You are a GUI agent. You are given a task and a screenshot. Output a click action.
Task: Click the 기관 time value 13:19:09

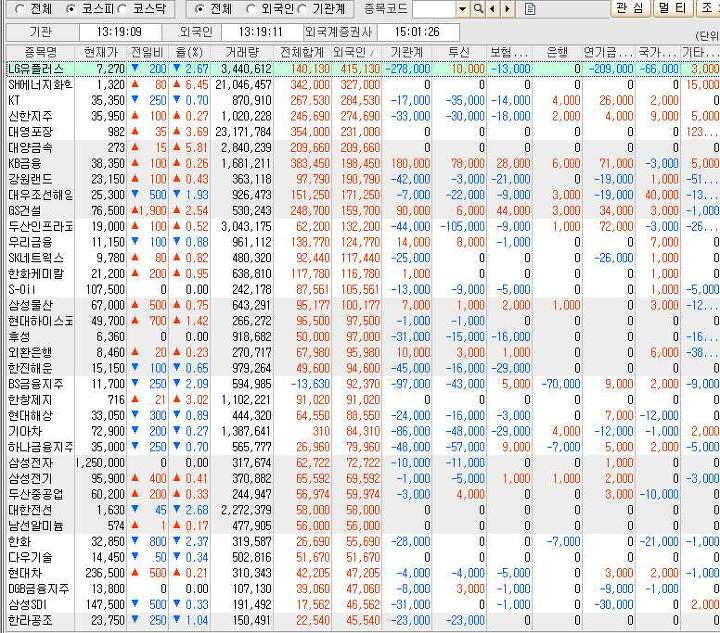[x=119, y=32]
